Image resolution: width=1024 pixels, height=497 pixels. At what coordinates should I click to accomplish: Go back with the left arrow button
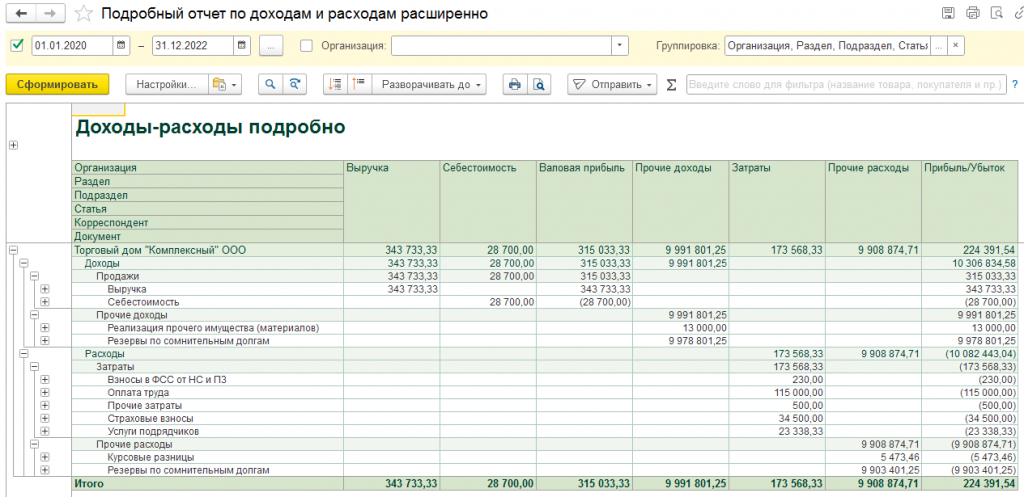(21, 13)
